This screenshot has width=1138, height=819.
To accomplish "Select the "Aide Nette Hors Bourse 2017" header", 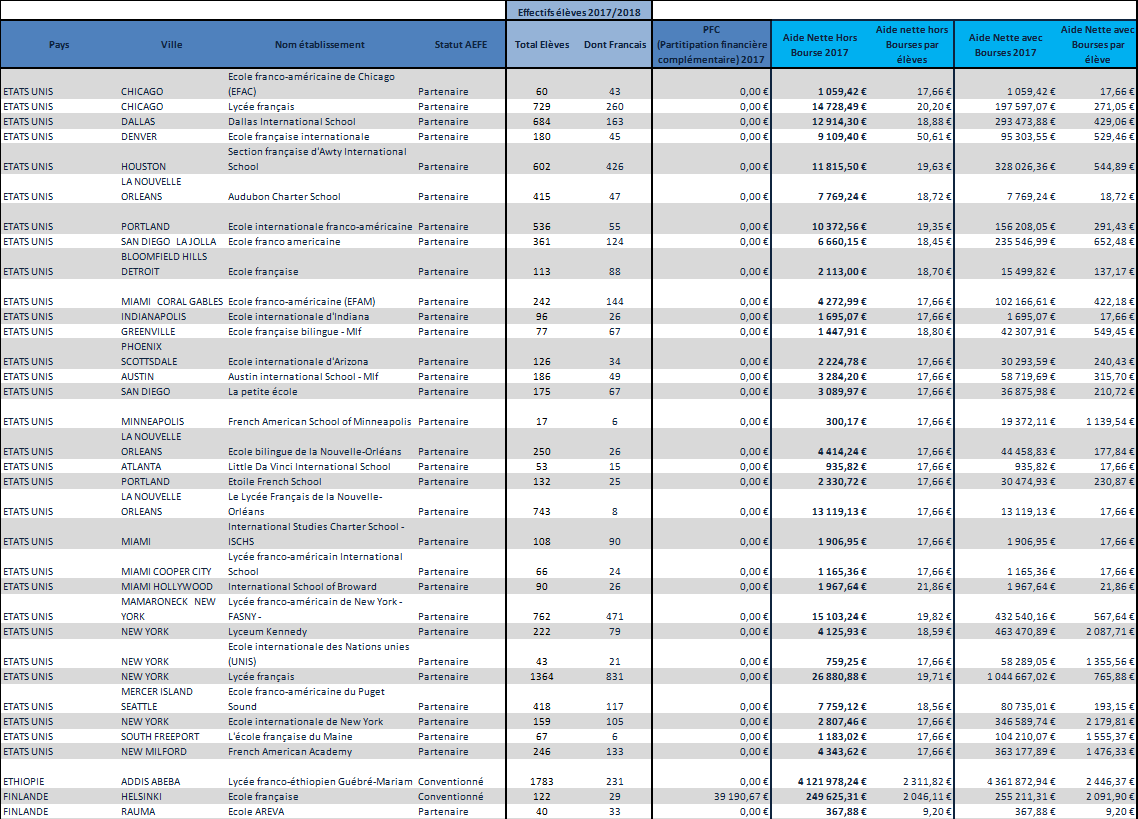I will click(822, 45).
